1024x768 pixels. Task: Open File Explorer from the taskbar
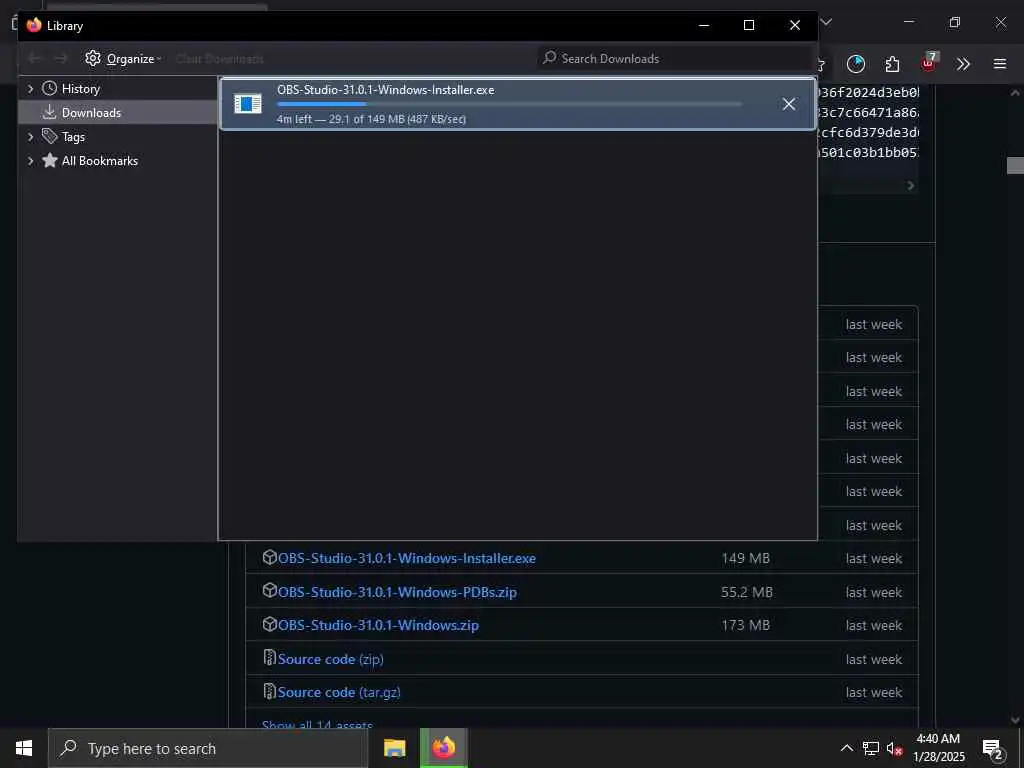coord(394,748)
